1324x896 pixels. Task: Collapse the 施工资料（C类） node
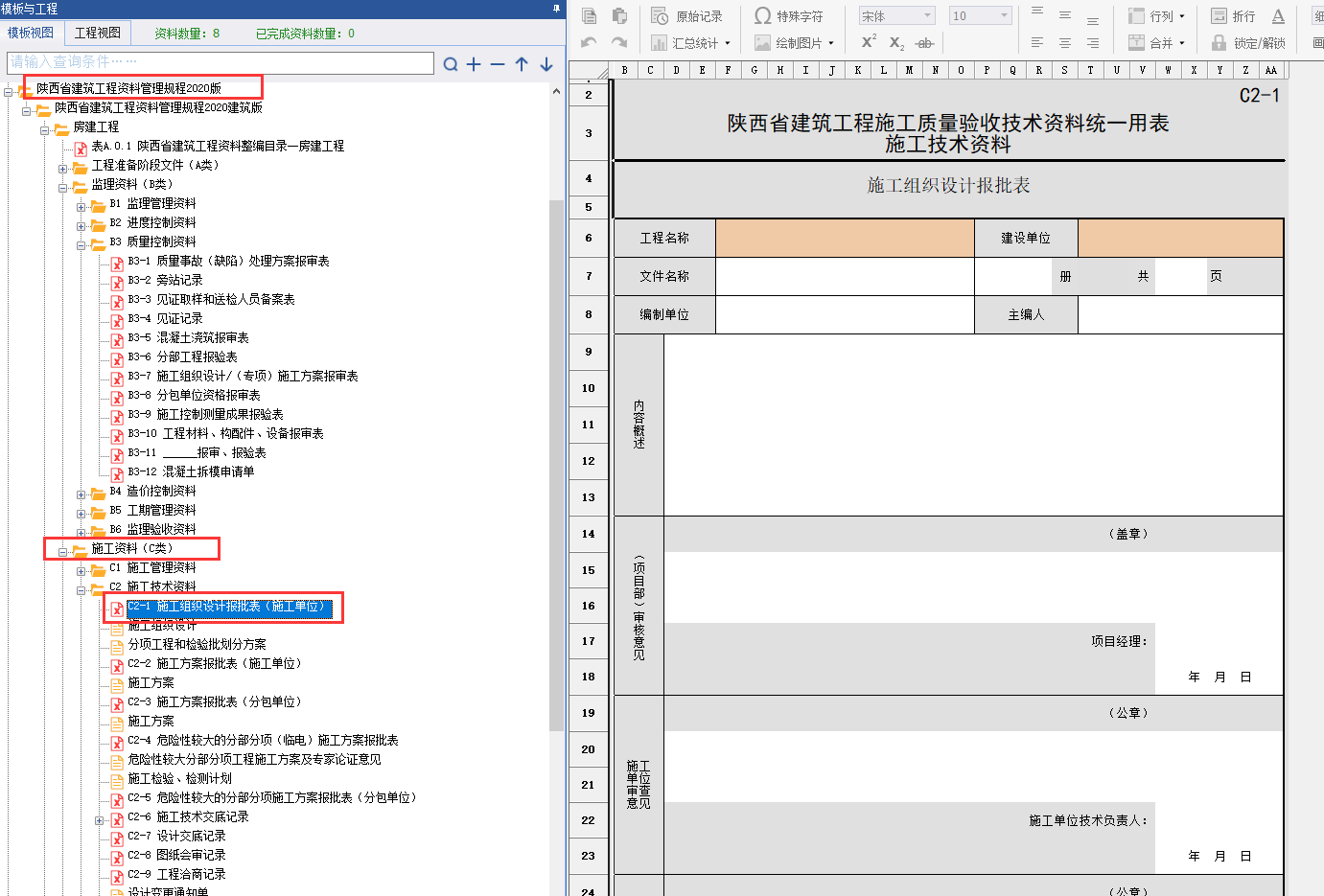(63, 551)
